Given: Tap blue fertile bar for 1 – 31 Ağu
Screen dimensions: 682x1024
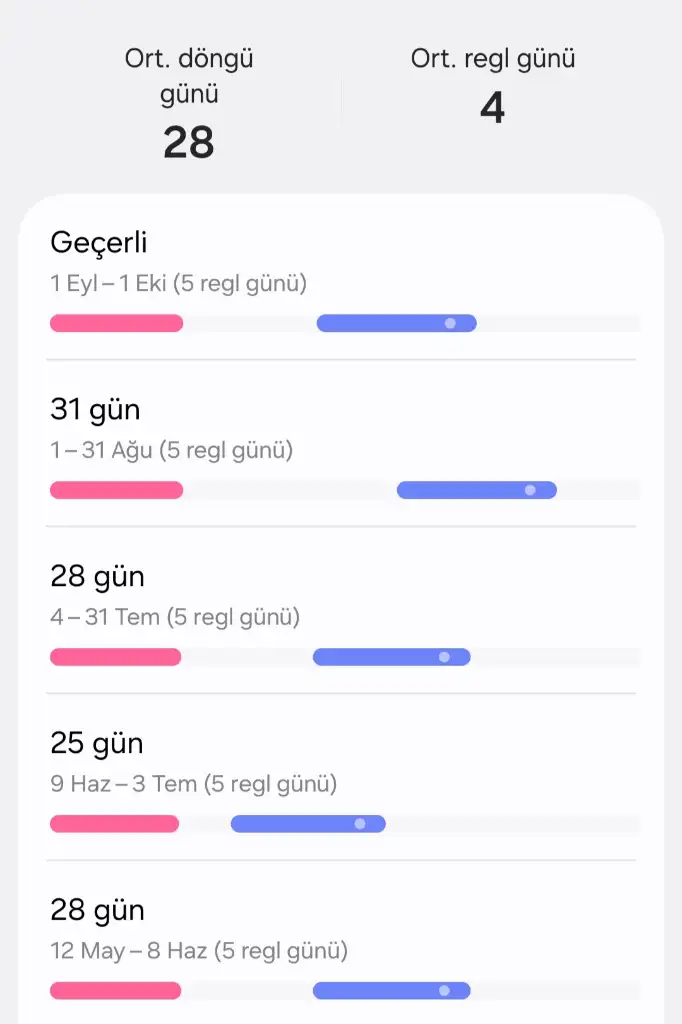Looking at the screenshot, I should coord(460,490).
